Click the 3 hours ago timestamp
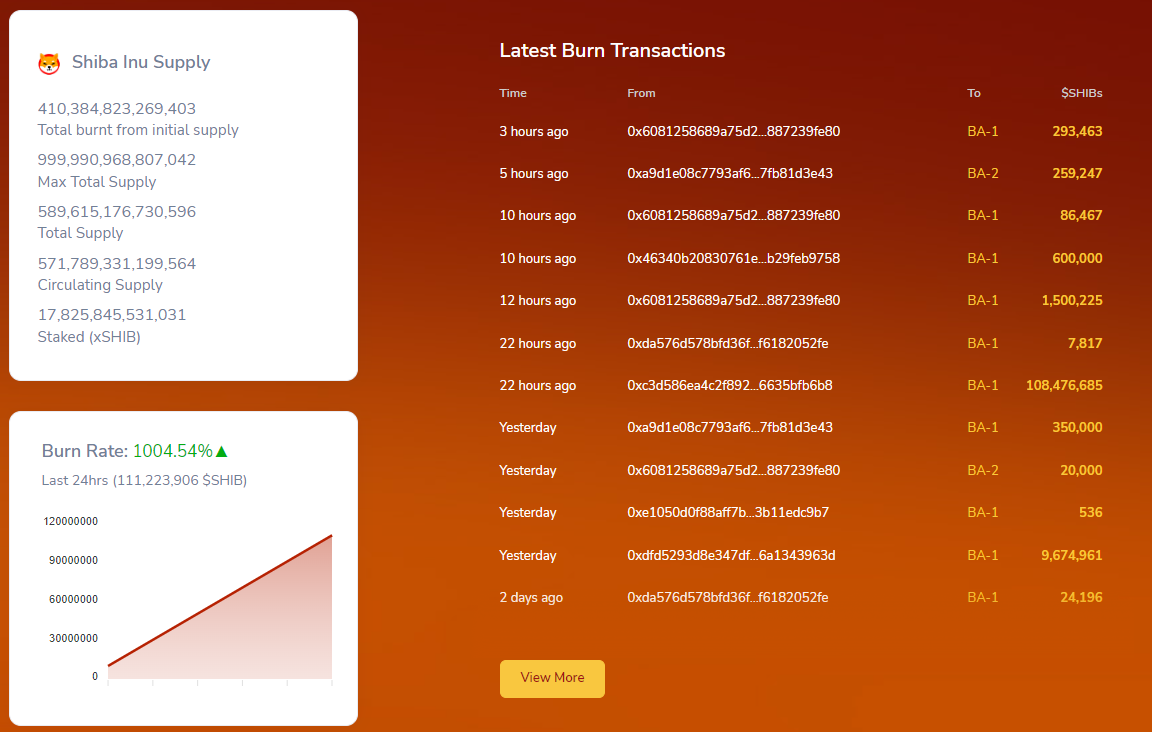 533,132
